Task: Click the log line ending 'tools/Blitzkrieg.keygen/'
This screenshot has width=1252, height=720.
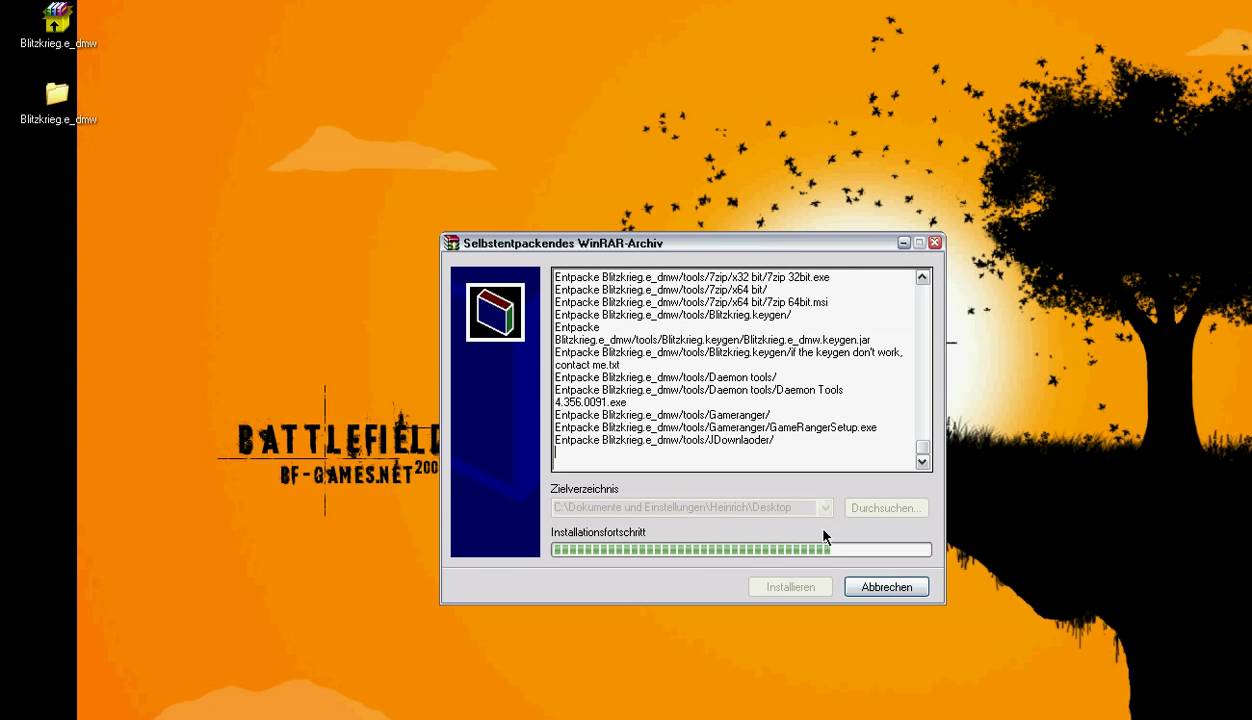Action: click(x=673, y=315)
